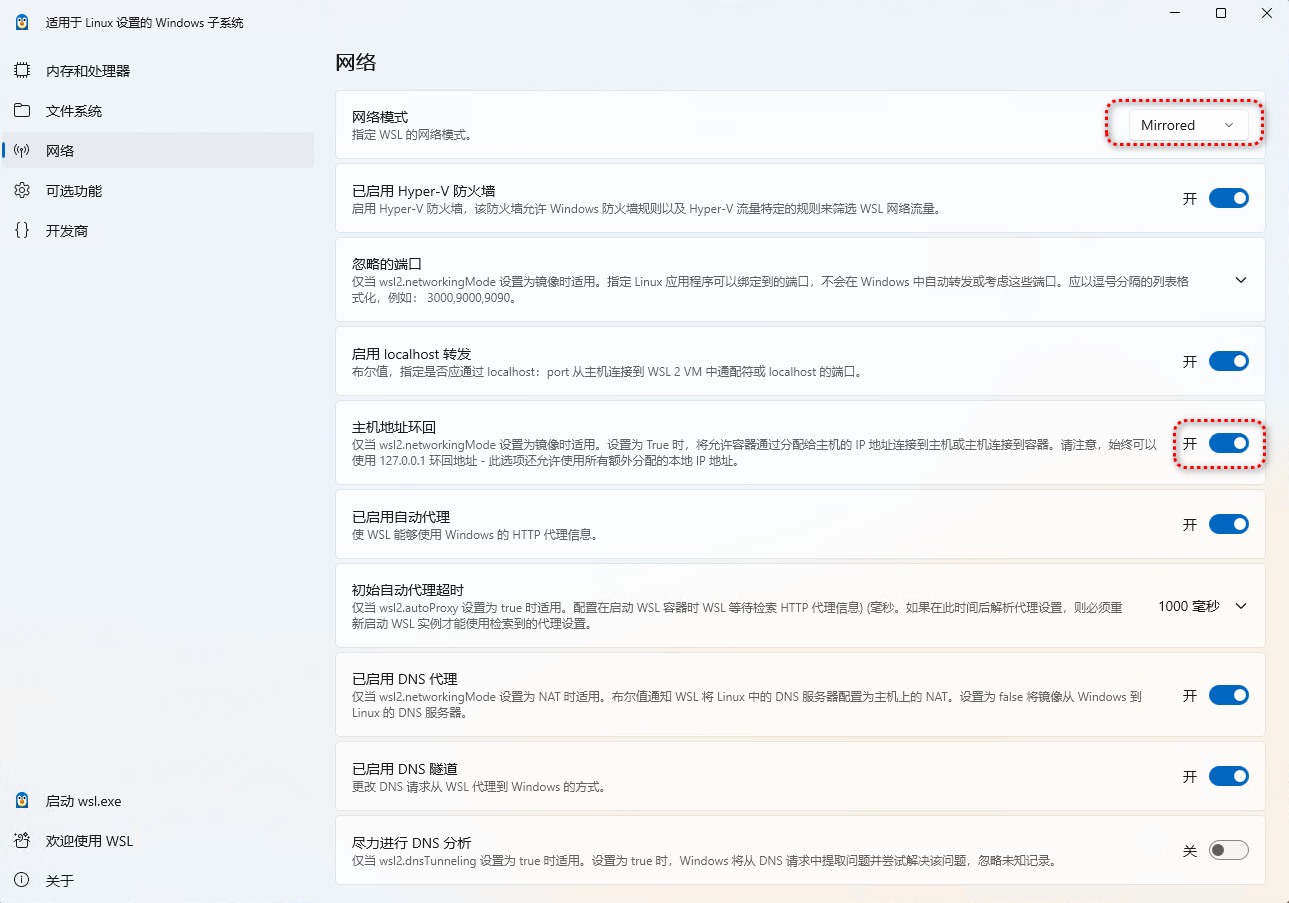Click the confetti icon beside 欢迎使用 WSL
This screenshot has height=903, width=1289.
(x=22, y=841)
